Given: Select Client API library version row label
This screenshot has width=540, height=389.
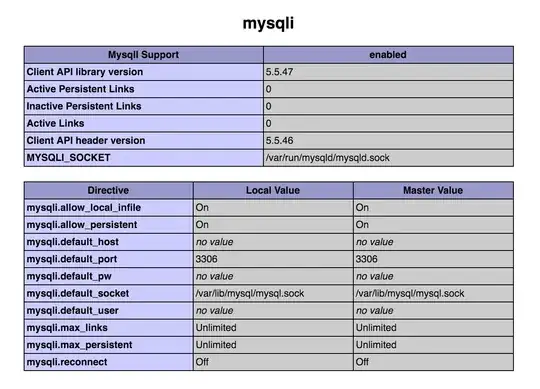Looking at the screenshot, I should point(85,72).
